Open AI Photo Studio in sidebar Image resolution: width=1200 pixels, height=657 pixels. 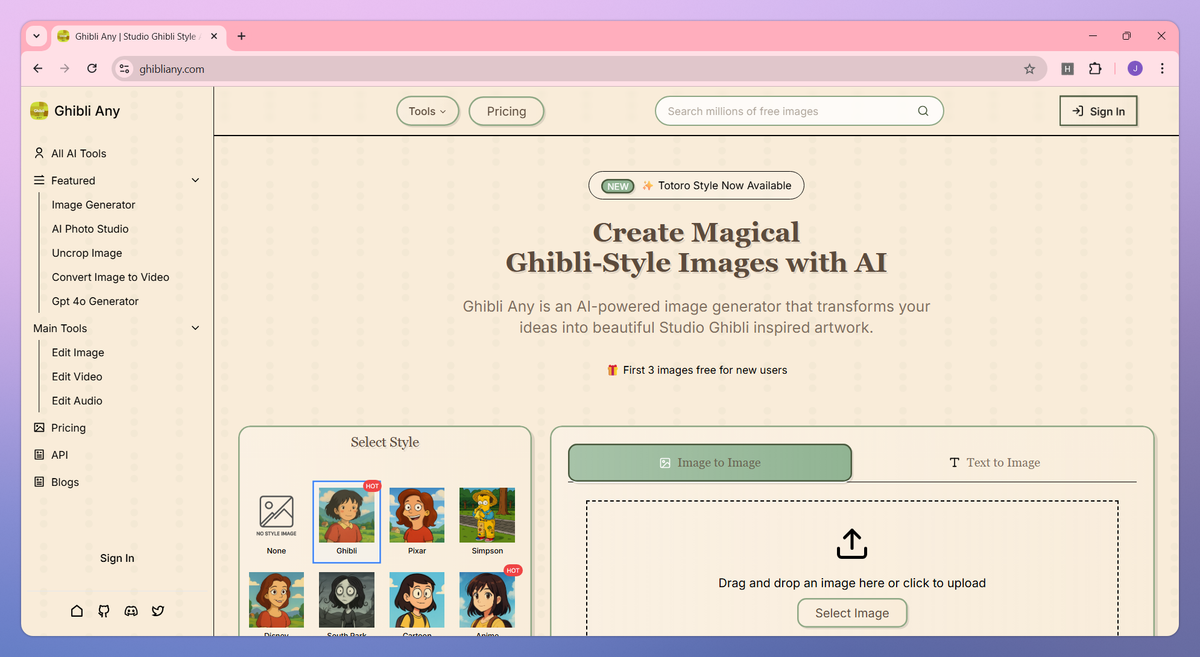[x=90, y=229]
